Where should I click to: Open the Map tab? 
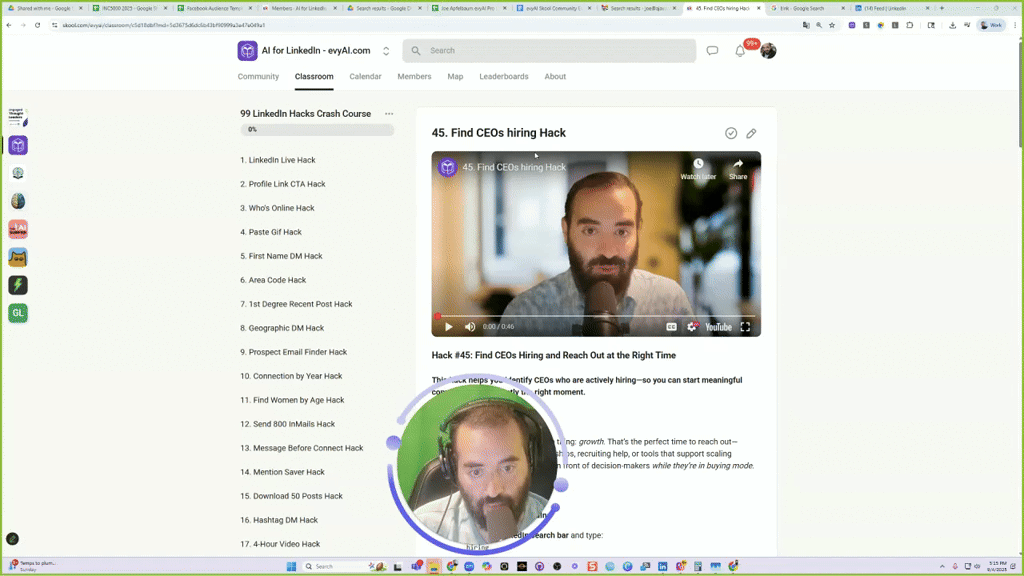(x=455, y=76)
